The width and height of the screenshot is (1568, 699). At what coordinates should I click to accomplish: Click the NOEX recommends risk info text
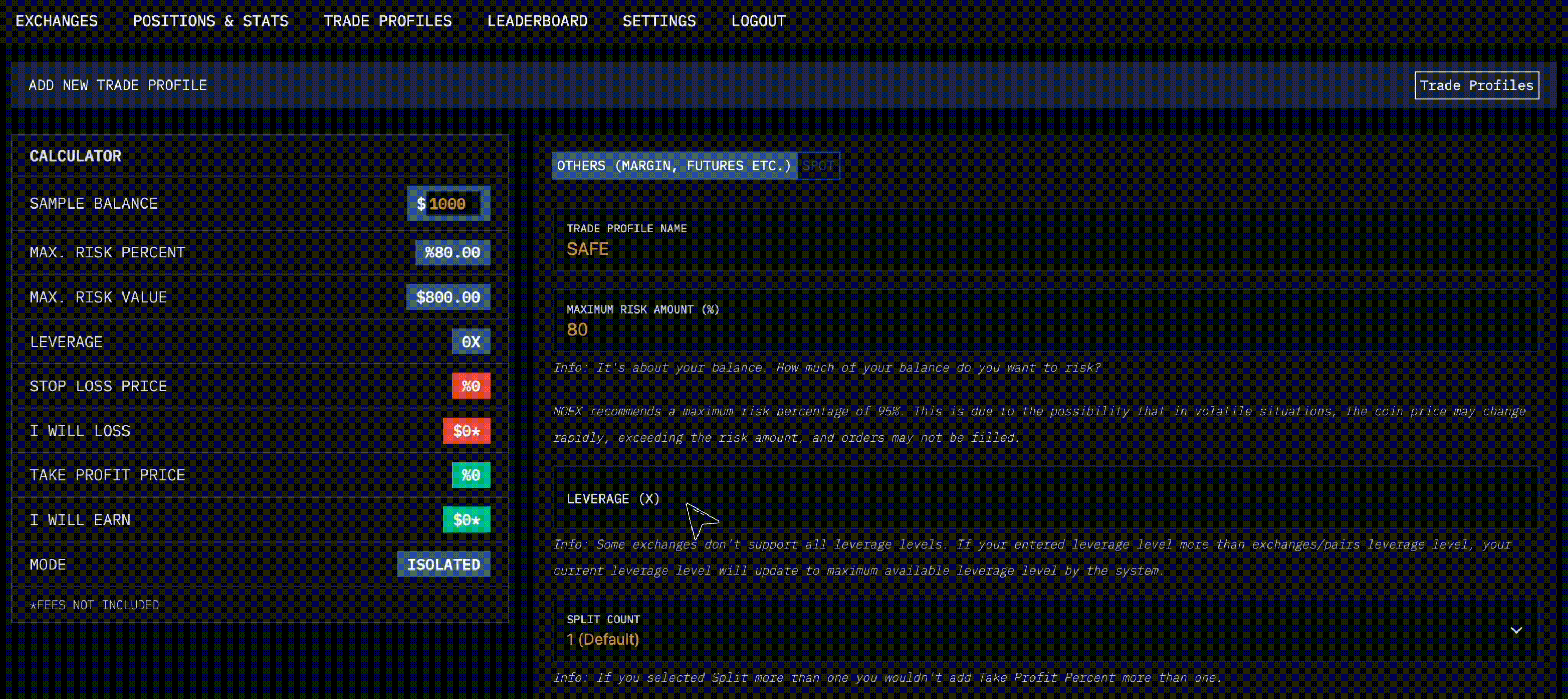tap(1039, 425)
